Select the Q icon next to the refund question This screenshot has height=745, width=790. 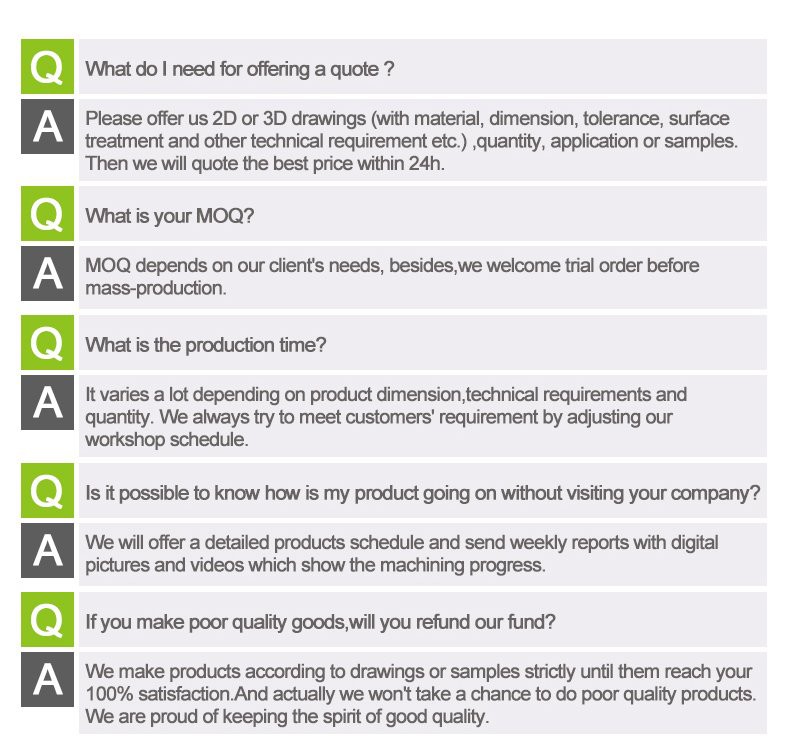coord(46,620)
